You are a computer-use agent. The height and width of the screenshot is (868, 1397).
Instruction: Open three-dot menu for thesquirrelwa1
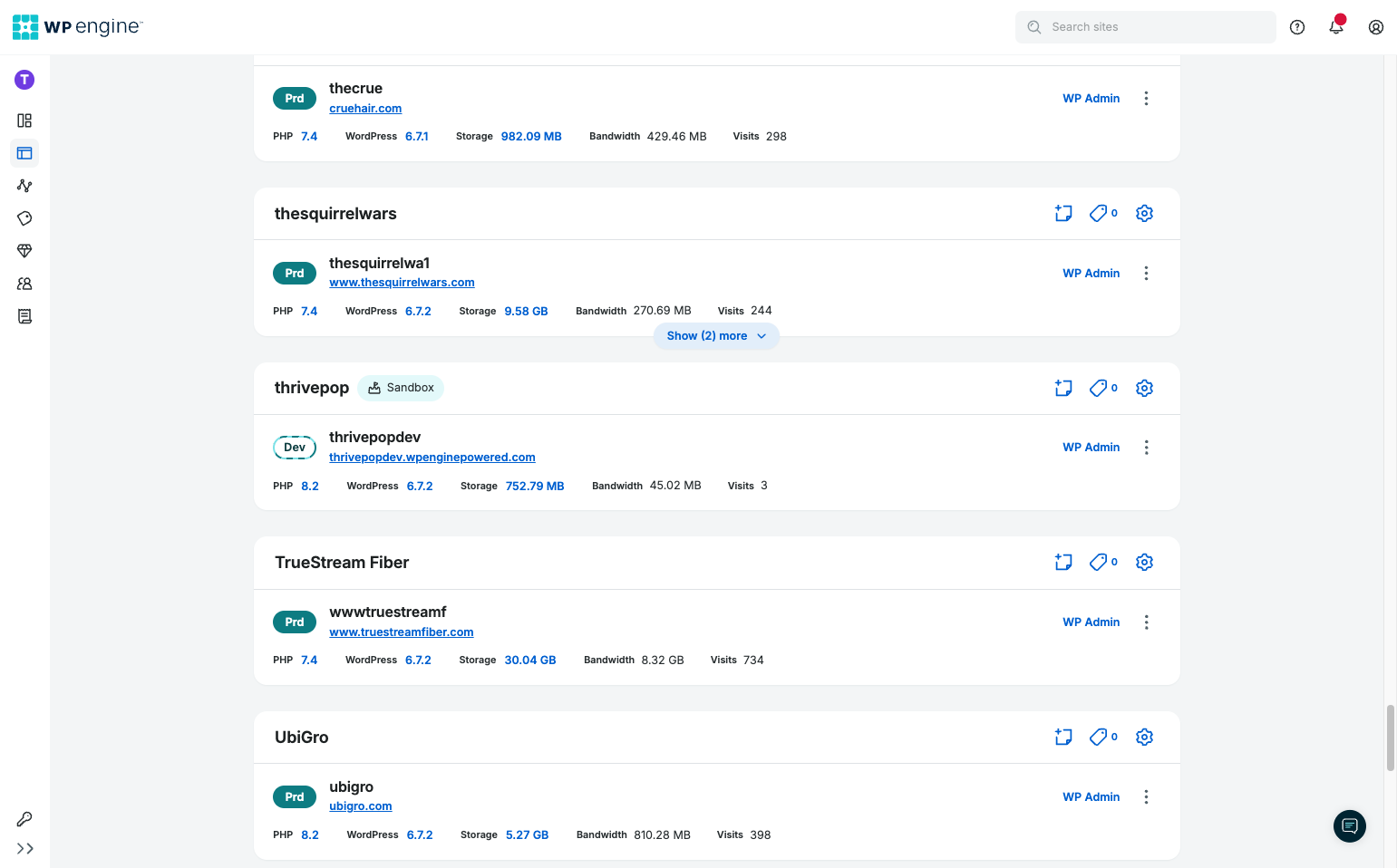1146,273
